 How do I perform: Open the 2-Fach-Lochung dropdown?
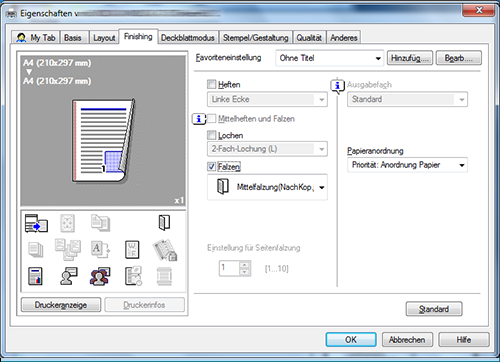(267, 149)
